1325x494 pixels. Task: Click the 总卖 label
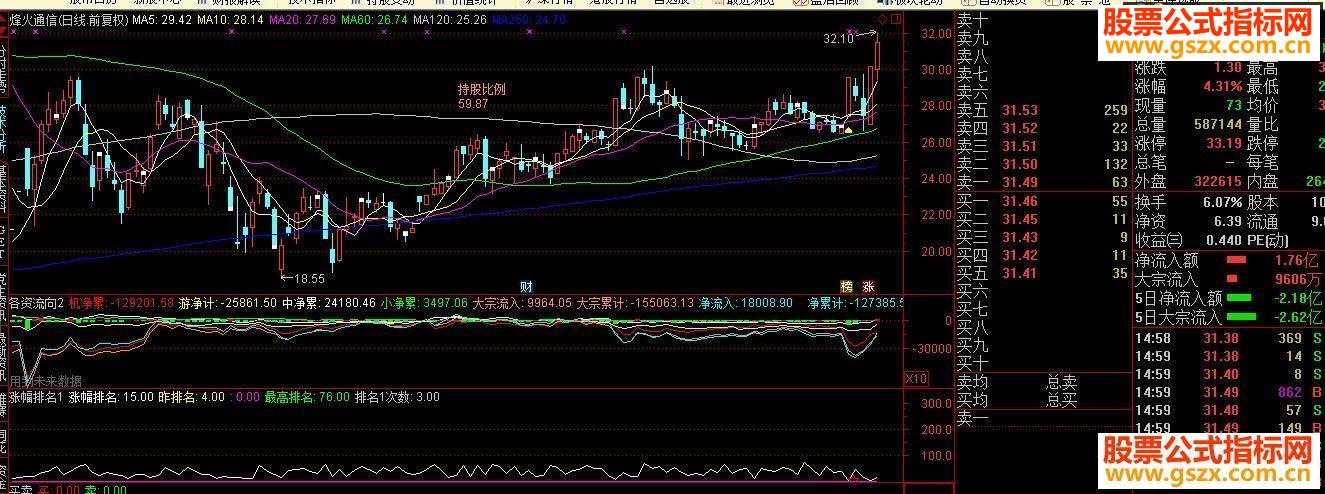[1062, 382]
